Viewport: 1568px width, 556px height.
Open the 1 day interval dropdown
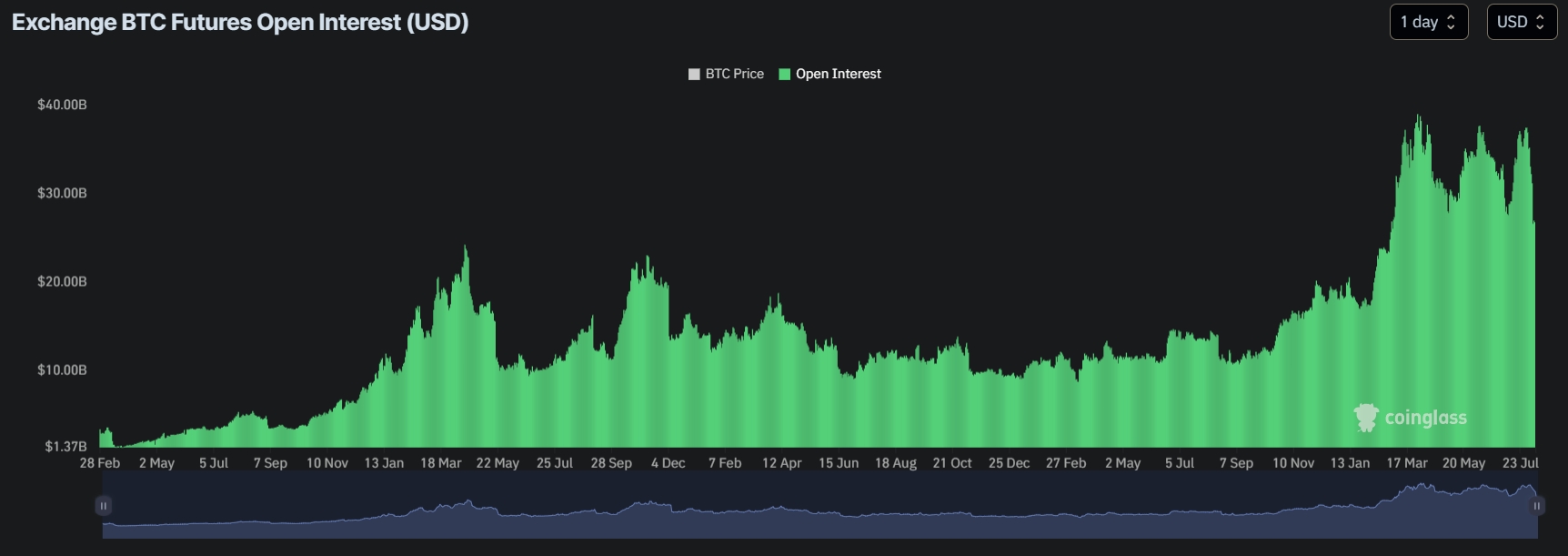click(1428, 23)
